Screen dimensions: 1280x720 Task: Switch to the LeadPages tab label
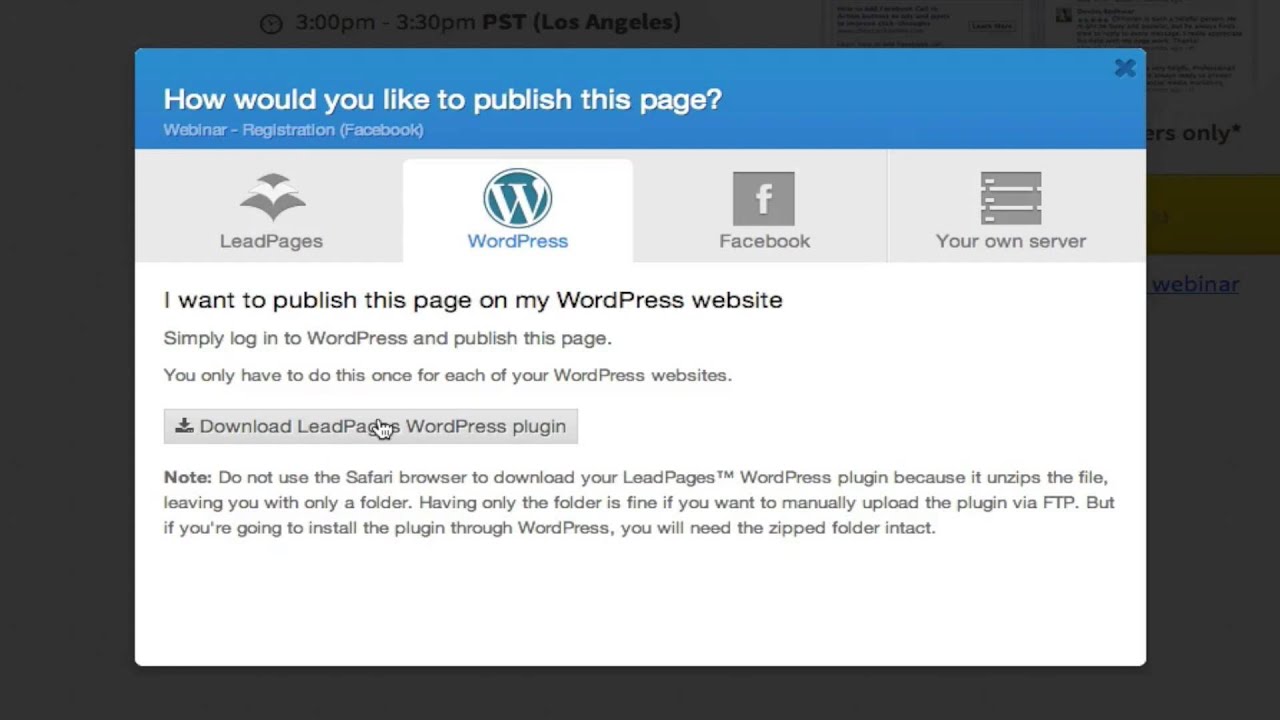271,241
